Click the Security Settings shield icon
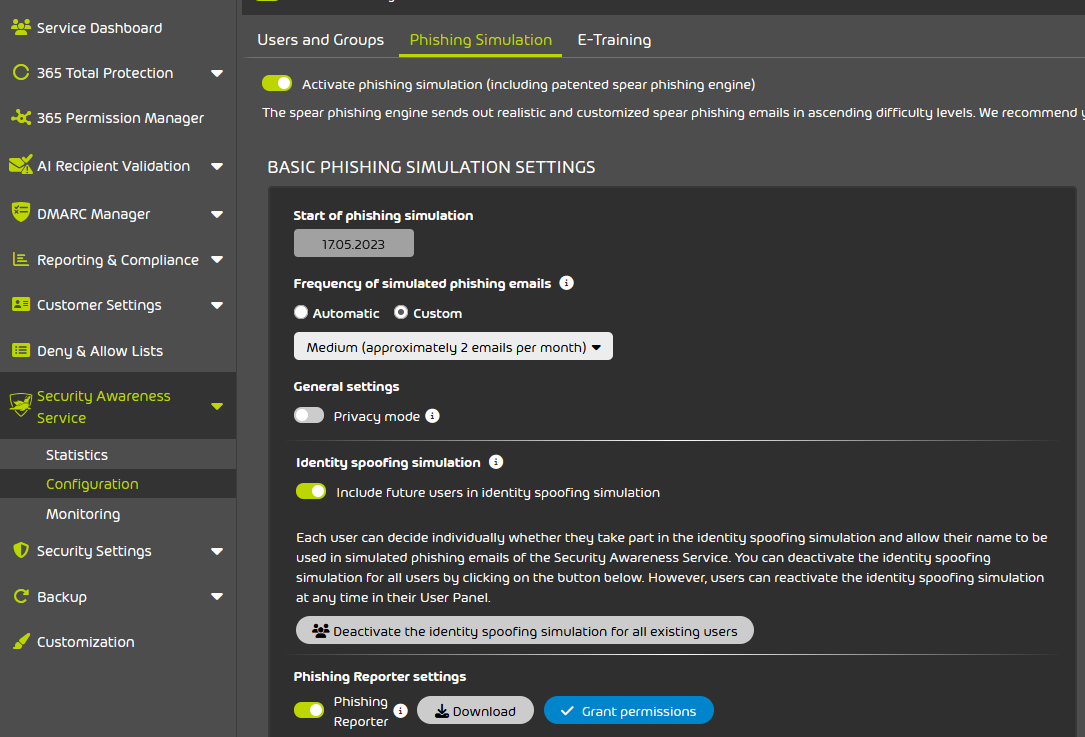This screenshot has height=737, width=1085. click(x=21, y=550)
